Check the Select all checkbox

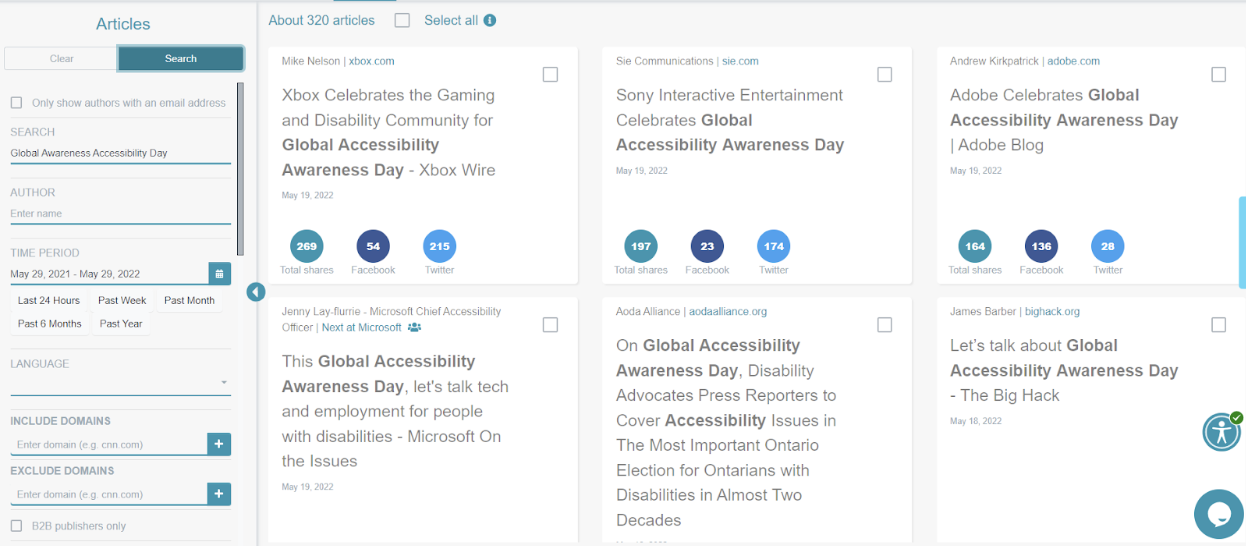click(402, 20)
